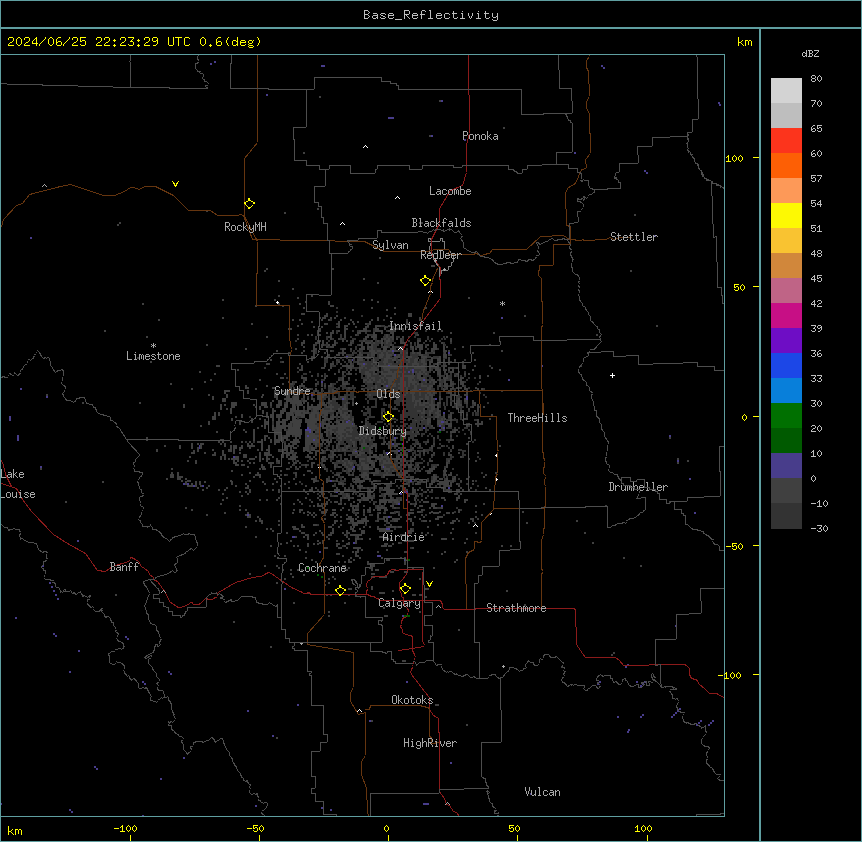
Task: Click the Olds label
Action: [388, 394]
